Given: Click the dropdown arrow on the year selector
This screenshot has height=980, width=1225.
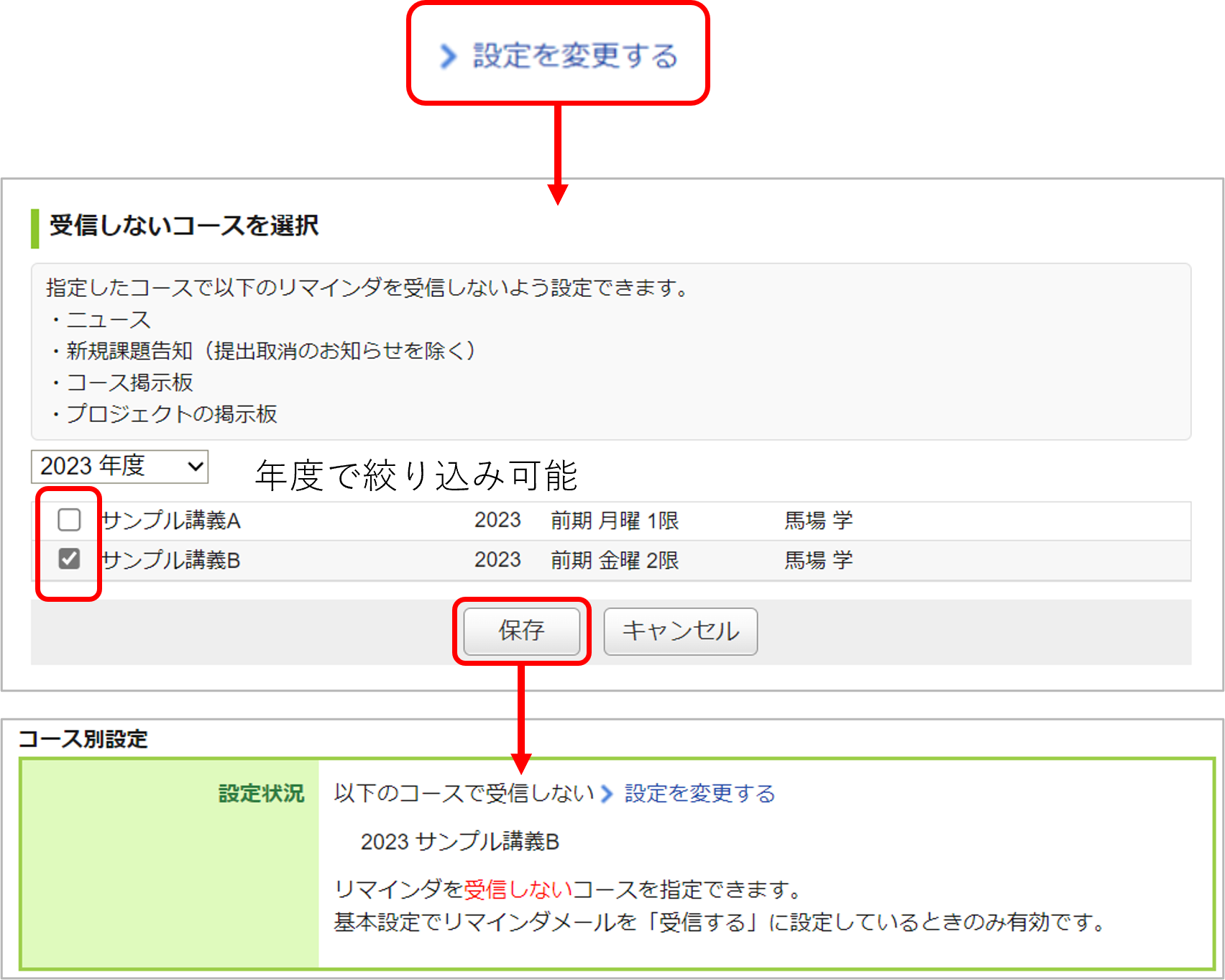Looking at the screenshot, I should [195, 467].
